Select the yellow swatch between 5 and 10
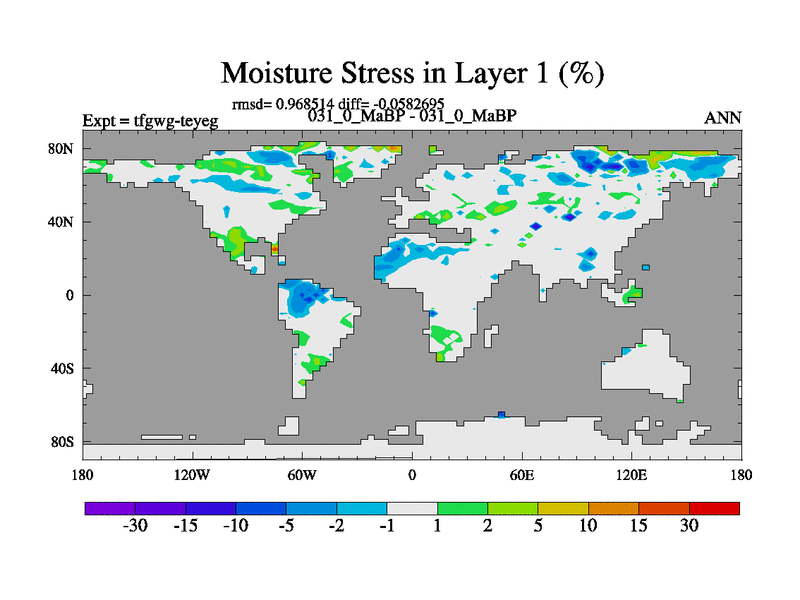The width and height of the screenshot is (800, 600). pyautogui.click(x=563, y=508)
